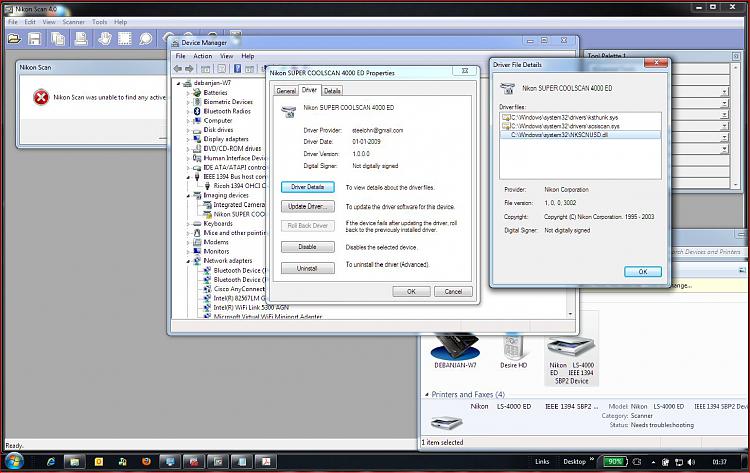Open the PDF reader taskbar icon

(266, 462)
